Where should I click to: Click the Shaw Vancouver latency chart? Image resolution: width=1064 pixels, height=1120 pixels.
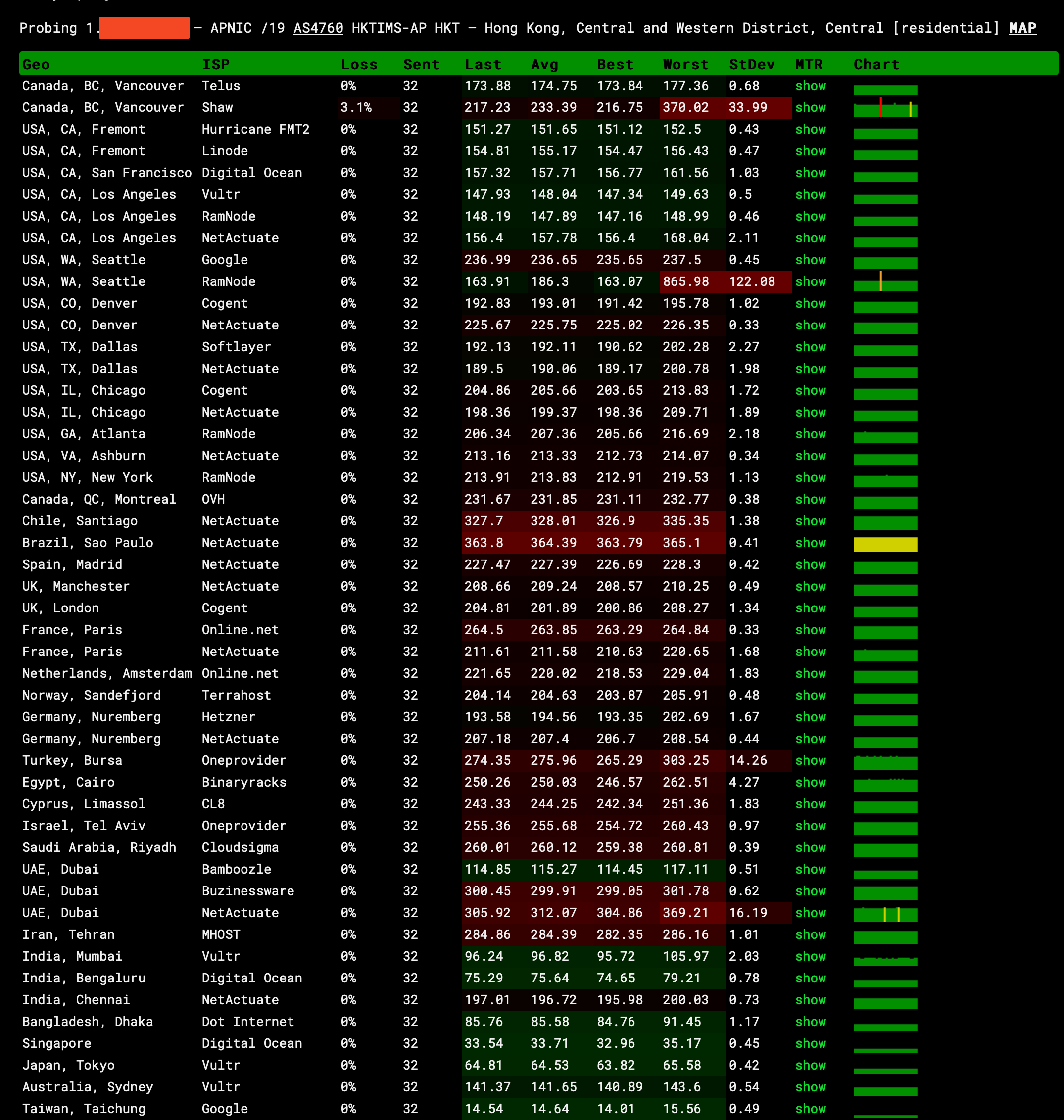(885, 107)
